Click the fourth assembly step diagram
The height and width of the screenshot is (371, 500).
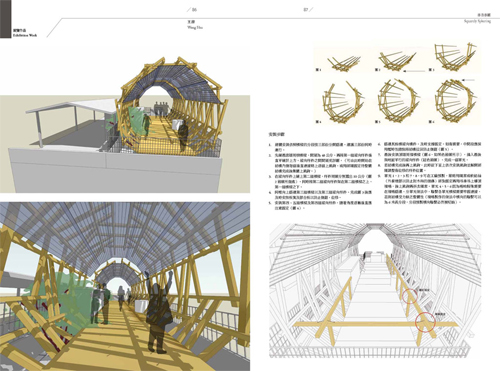(343, 102)
